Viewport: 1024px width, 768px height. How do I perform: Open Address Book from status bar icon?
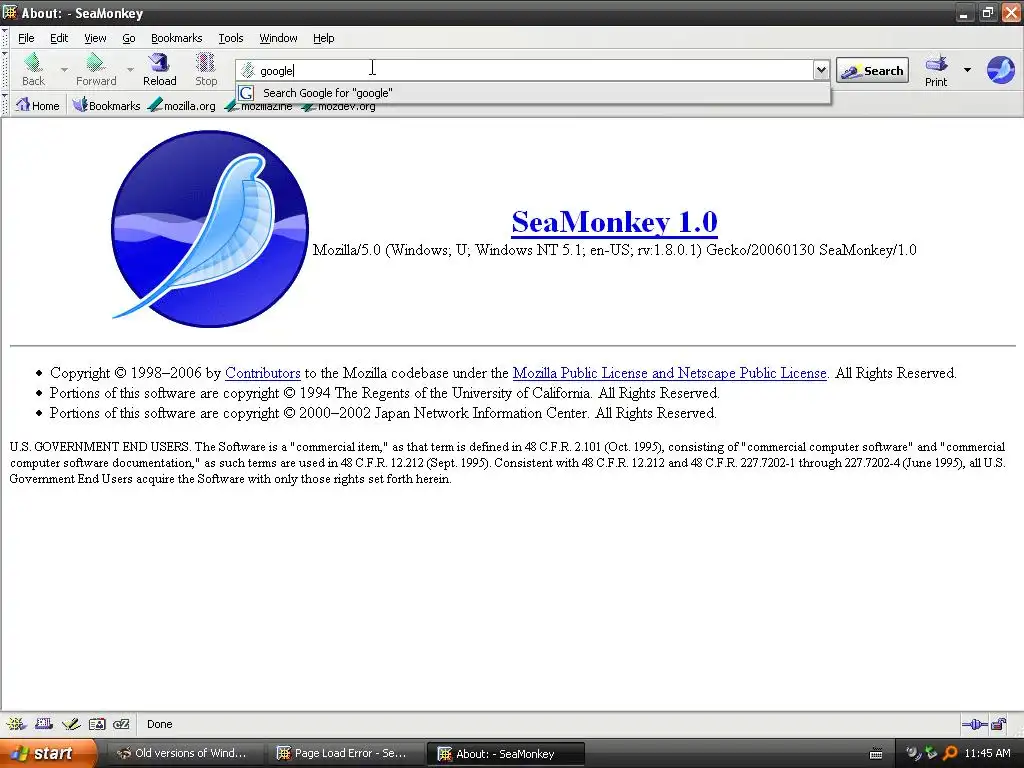pyautogui.click(x=97, y=724)
